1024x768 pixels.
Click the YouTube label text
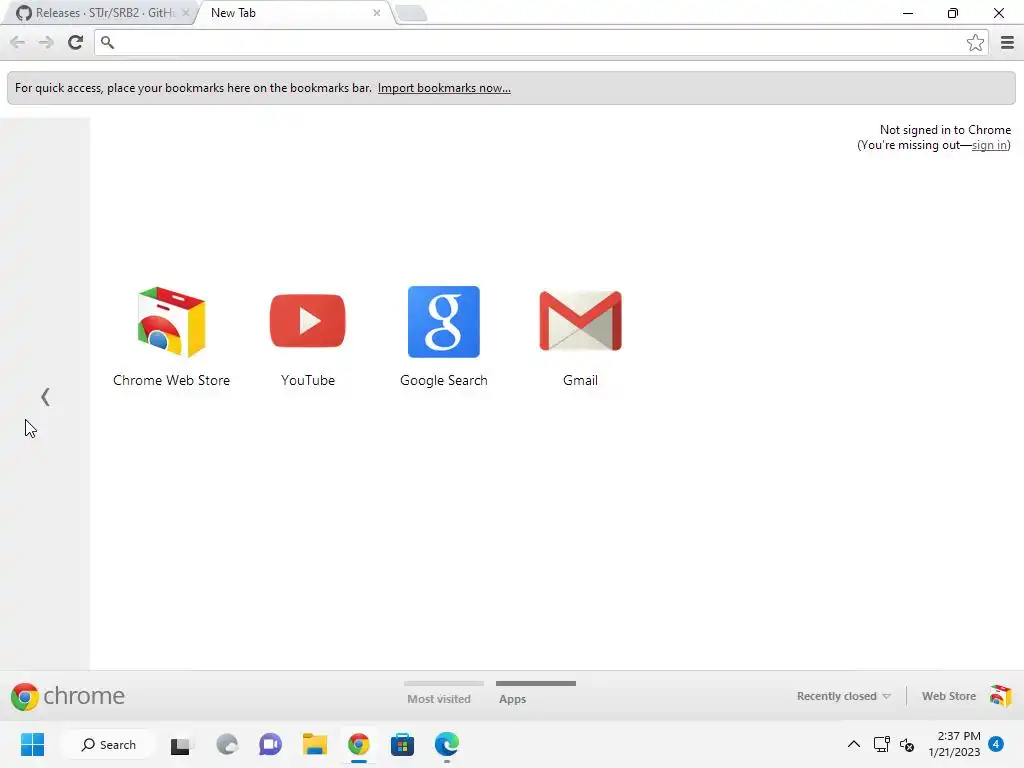[308, 380]
